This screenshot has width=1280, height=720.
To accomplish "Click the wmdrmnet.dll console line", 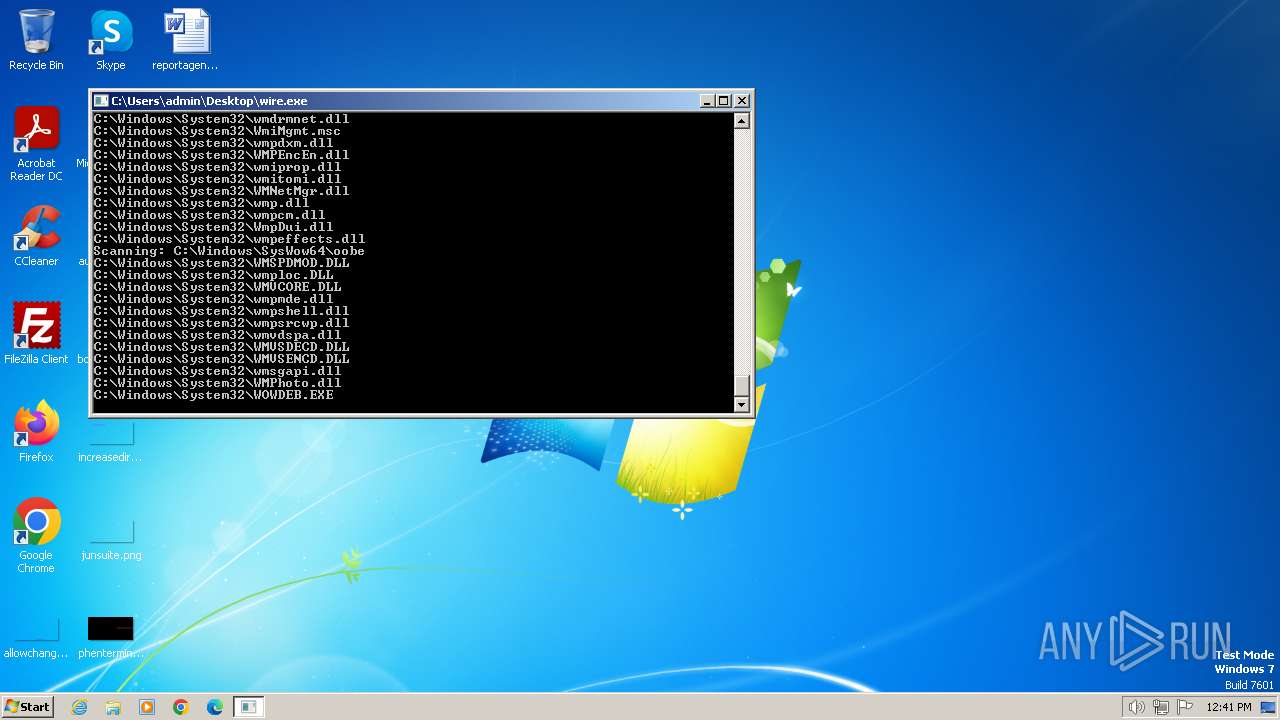I will [x=222, y=119].
